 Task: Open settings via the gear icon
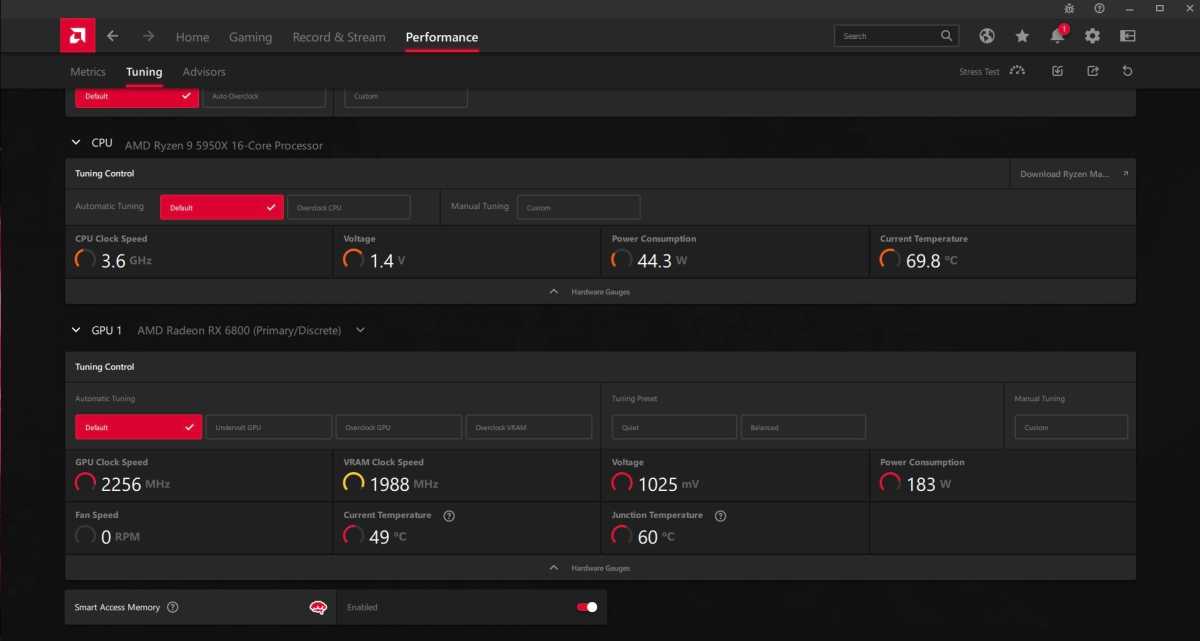point(1092,36)
